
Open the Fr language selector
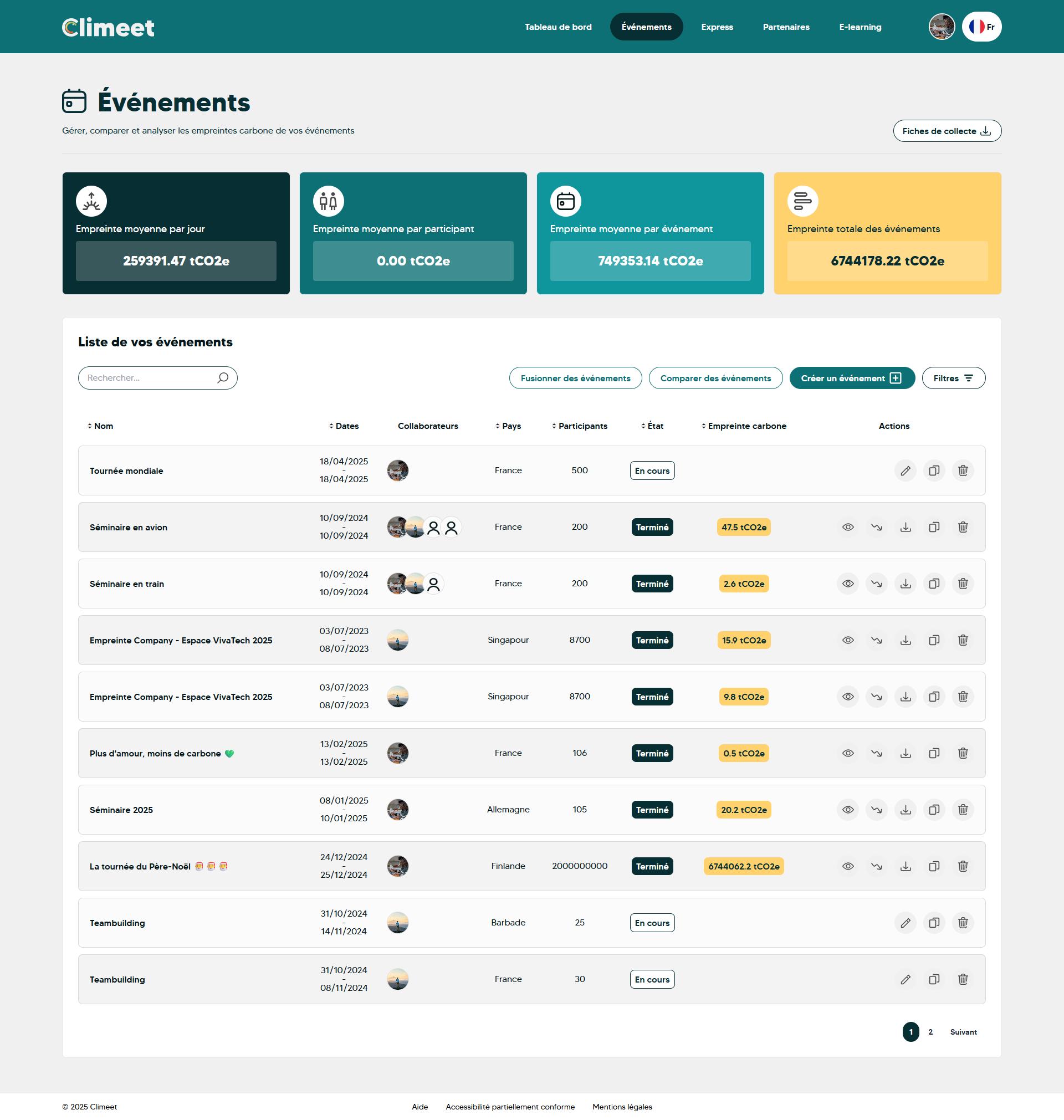click(x=981, y=27)
